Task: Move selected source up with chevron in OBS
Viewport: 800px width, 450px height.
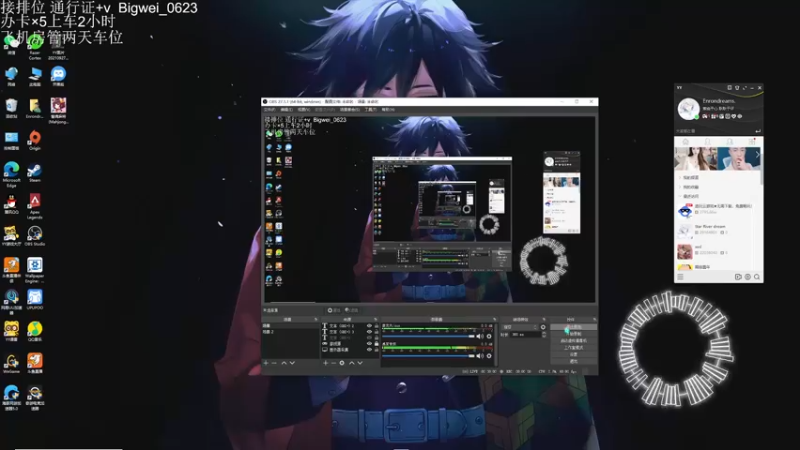Action: click(x=352, y=363)
